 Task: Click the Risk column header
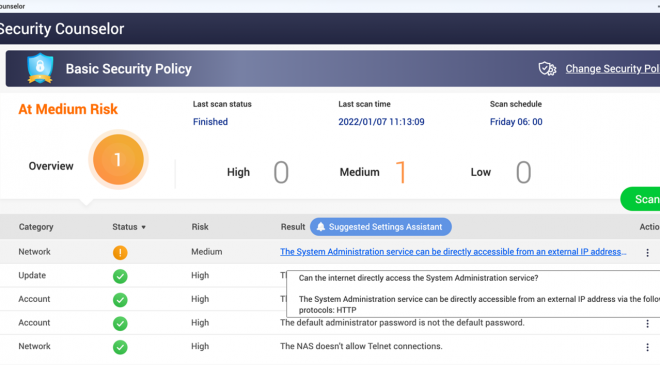click(200, 227)
